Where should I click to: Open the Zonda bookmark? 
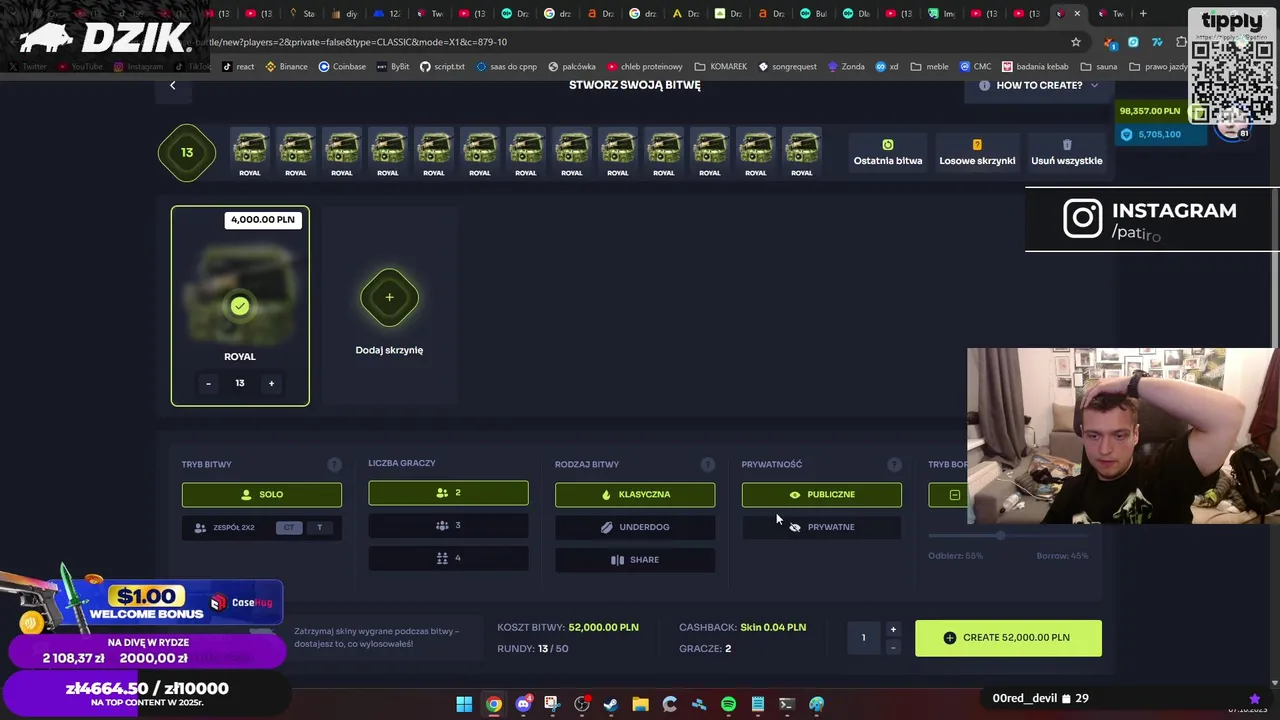[846, 67]
